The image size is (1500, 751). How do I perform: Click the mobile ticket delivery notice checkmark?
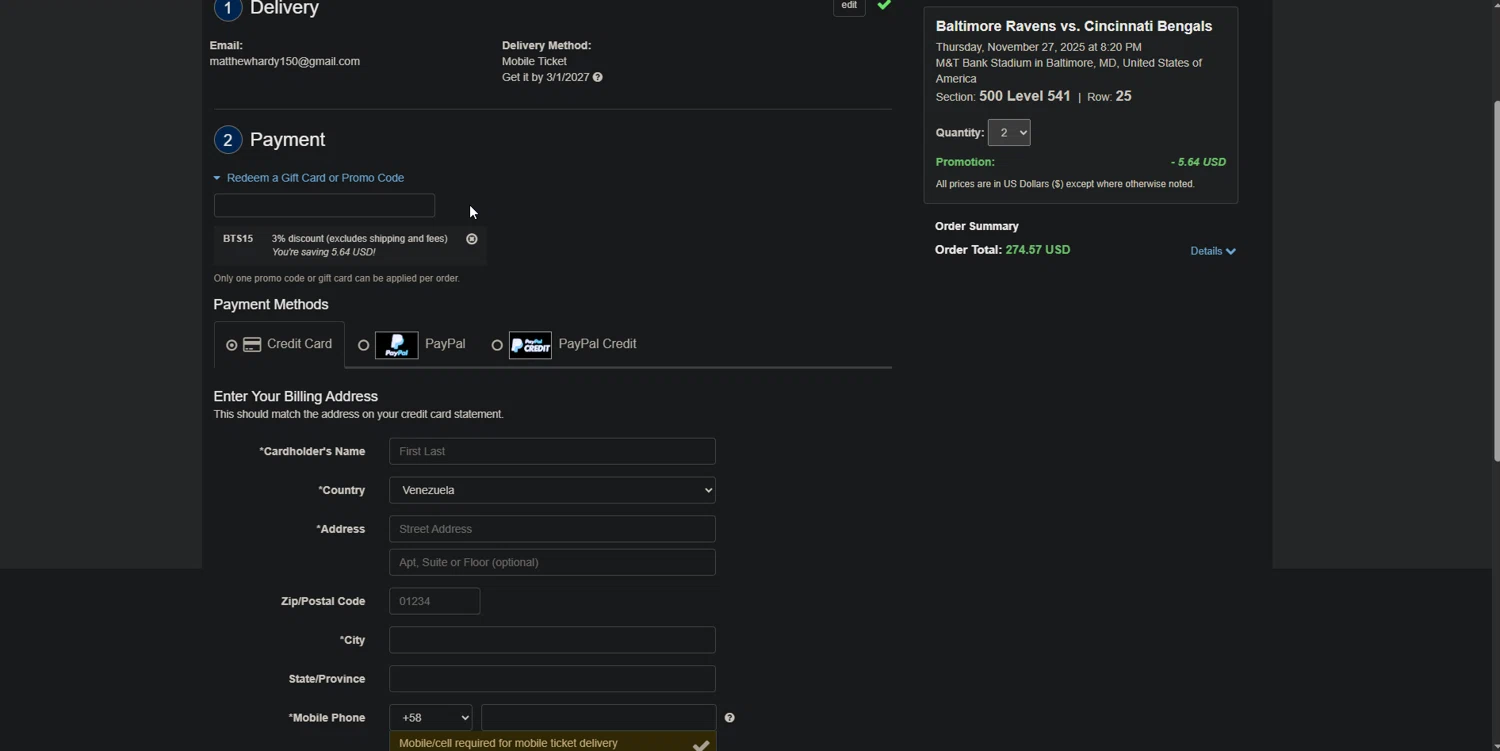coord(701,745)
